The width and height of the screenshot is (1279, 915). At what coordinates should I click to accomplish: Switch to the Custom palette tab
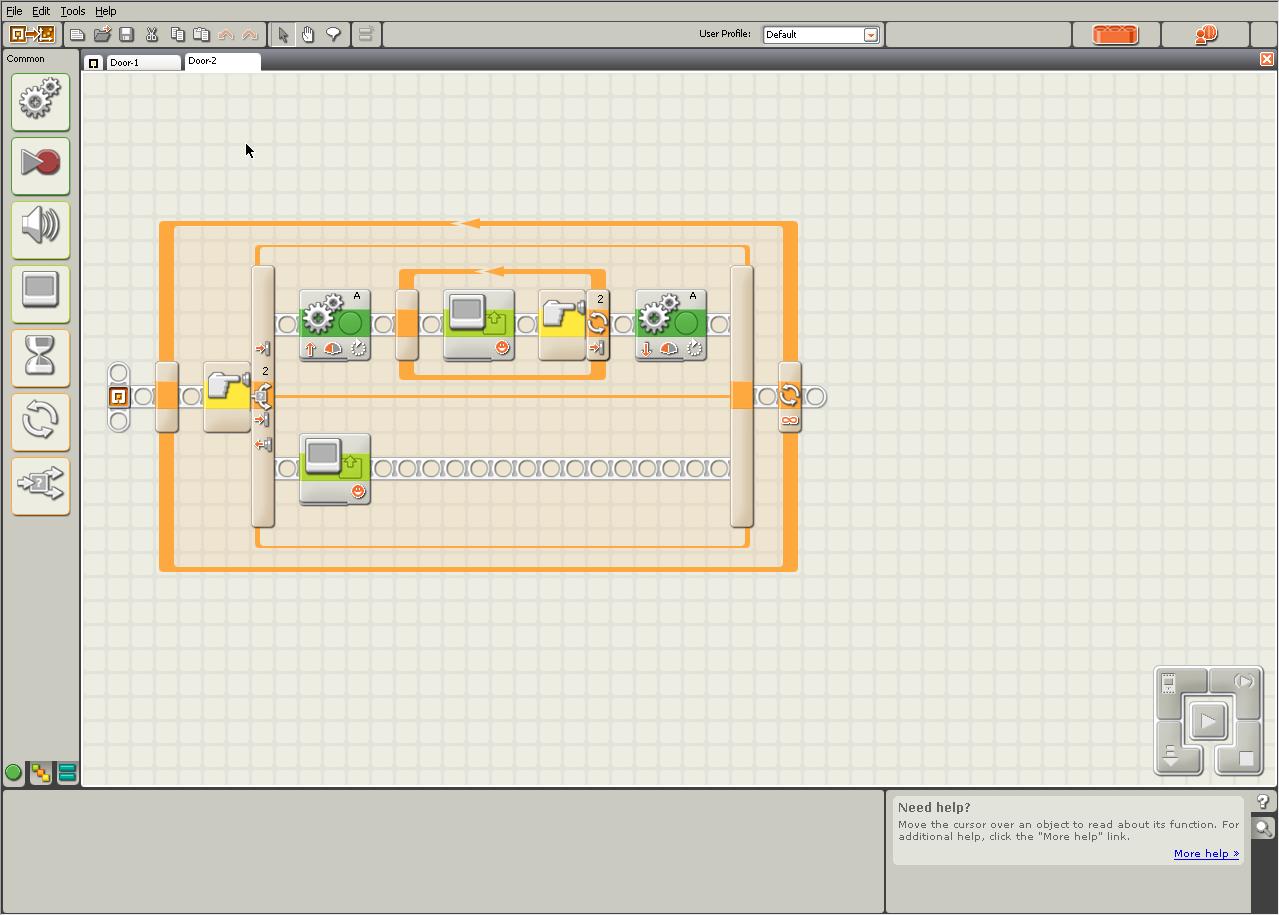[67, 773]
